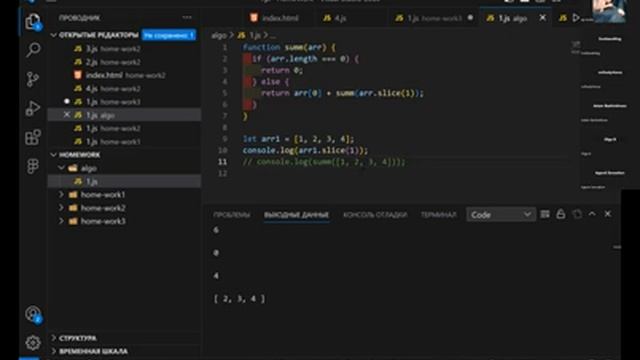
Task: Open the Explorer view in activity bar
Action: click(x=33, y=21)
